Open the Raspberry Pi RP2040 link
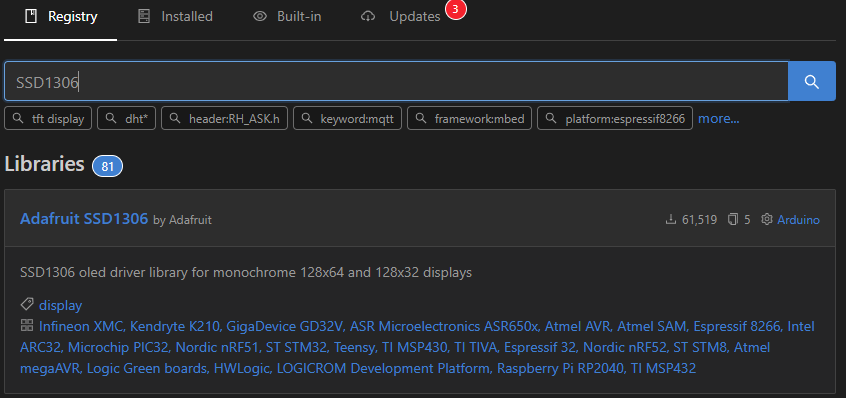This screenshot has width=846, height=398. 561,369
